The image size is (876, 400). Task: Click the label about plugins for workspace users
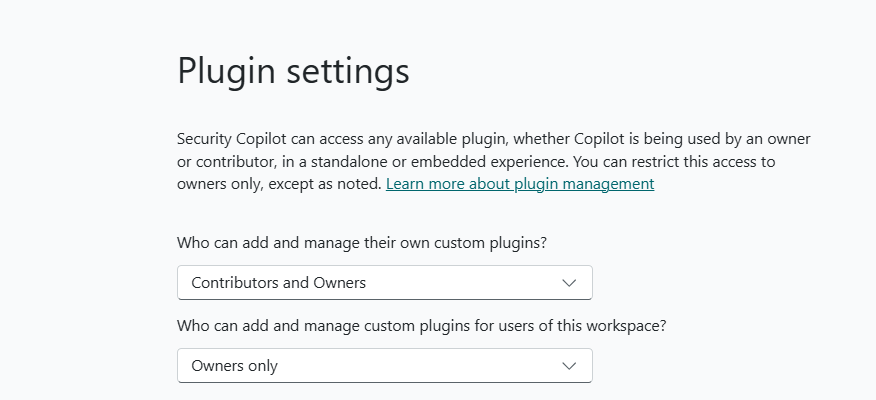coord(422,325)
